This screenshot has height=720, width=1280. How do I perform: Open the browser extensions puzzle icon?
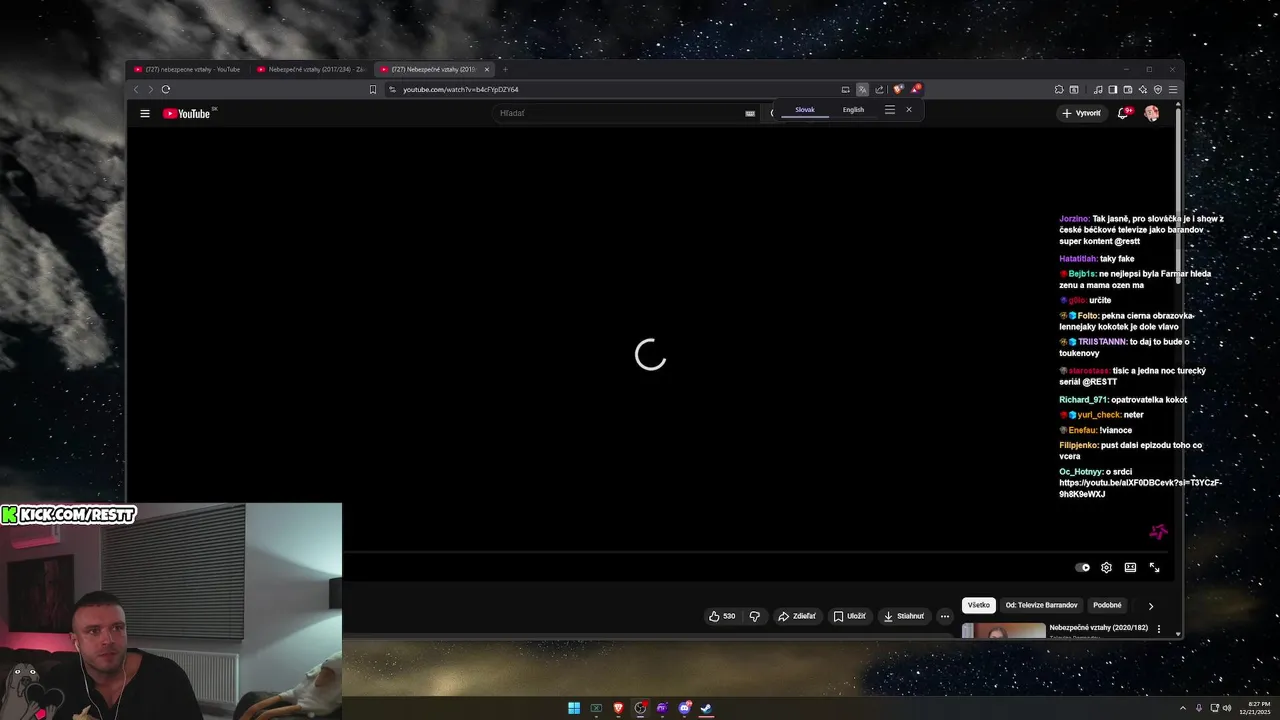[1059, 89]
